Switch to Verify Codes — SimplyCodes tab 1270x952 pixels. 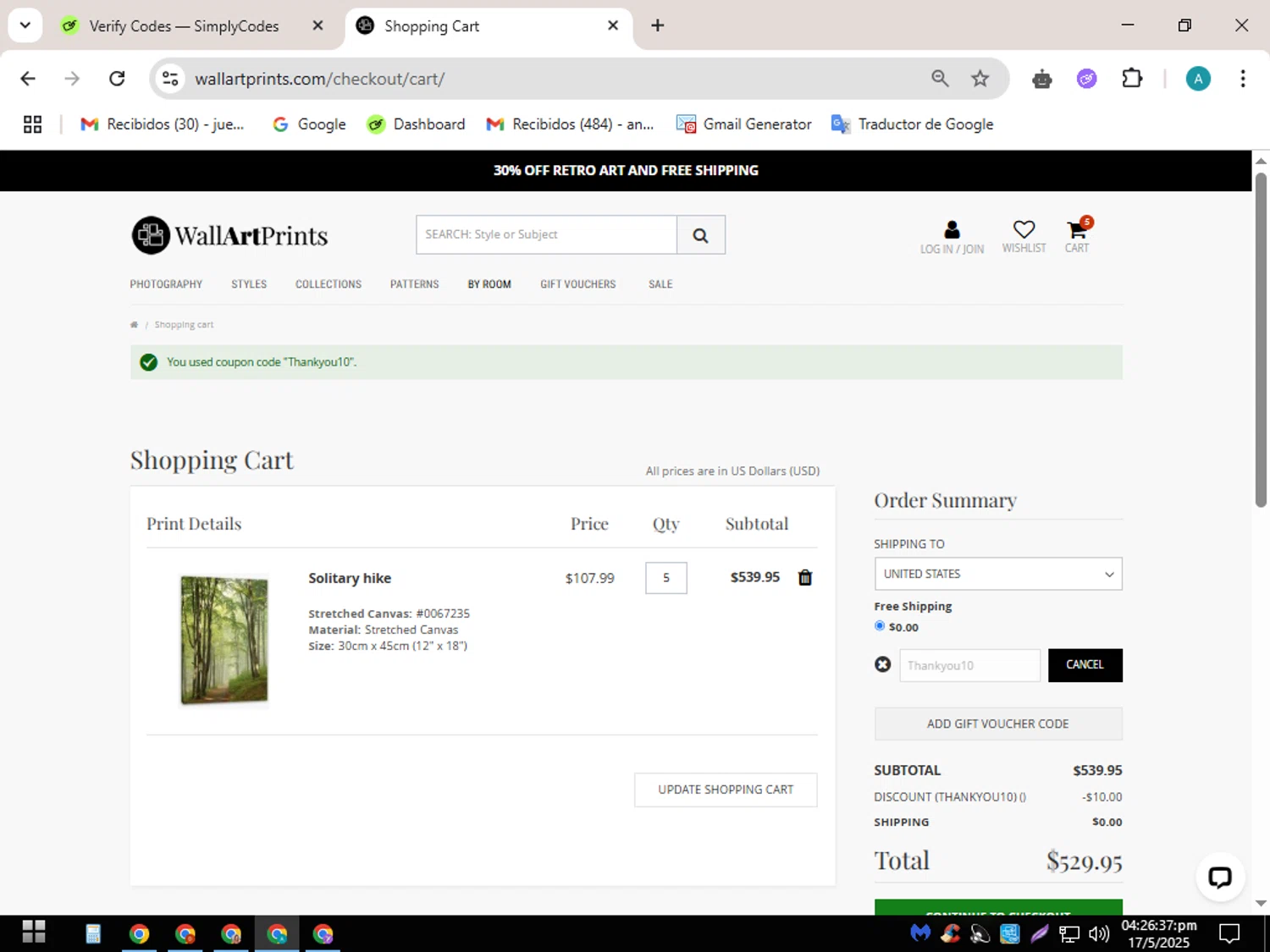[x=183, y=26]
